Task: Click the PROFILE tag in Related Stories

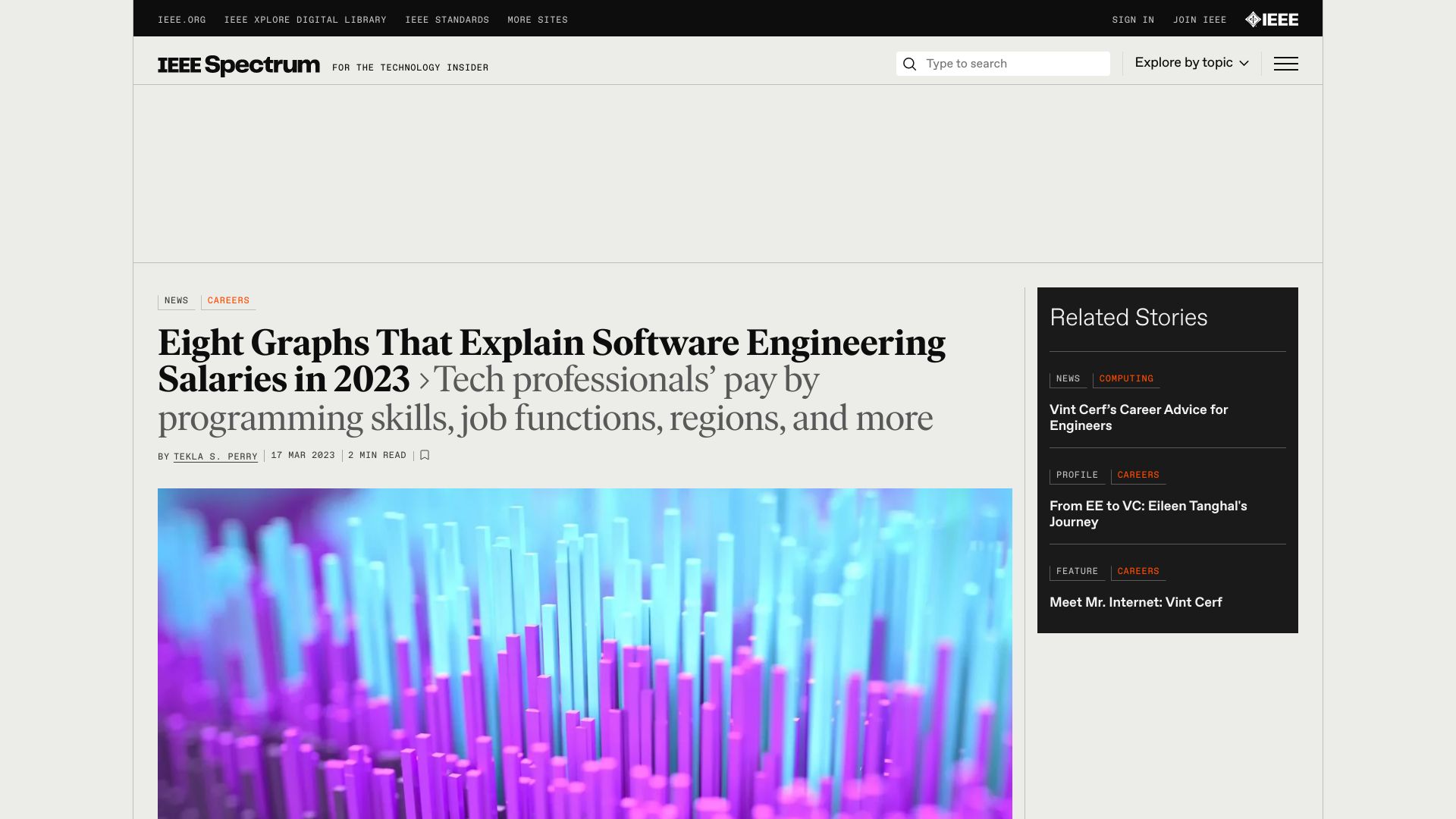Action: point(1077,475)
